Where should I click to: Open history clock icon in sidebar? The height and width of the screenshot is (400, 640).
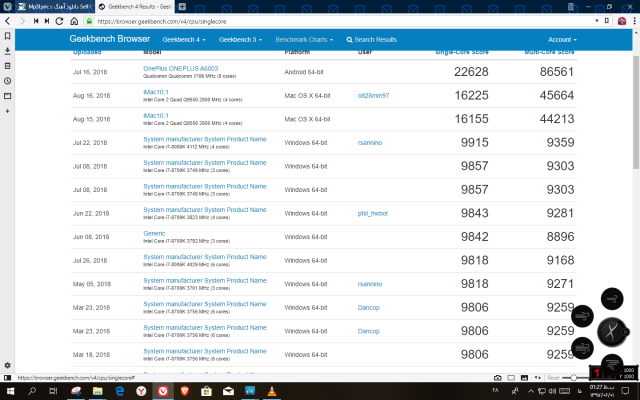coord(8,80)
